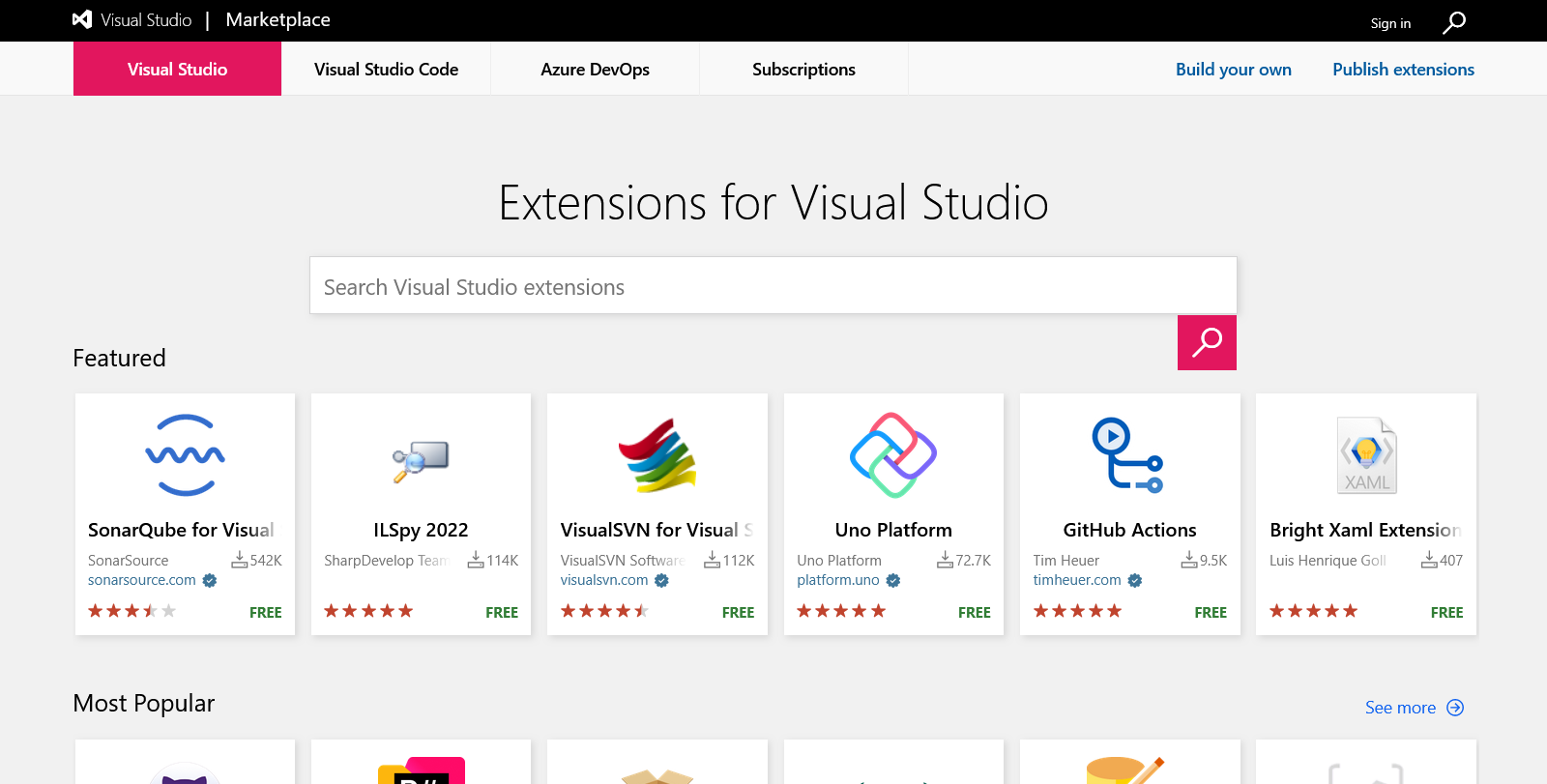The image size is (1547, 784).
Task: Click verified badge next to sonarsource.com
Action: pyautogui.click(x=210, y=581)
